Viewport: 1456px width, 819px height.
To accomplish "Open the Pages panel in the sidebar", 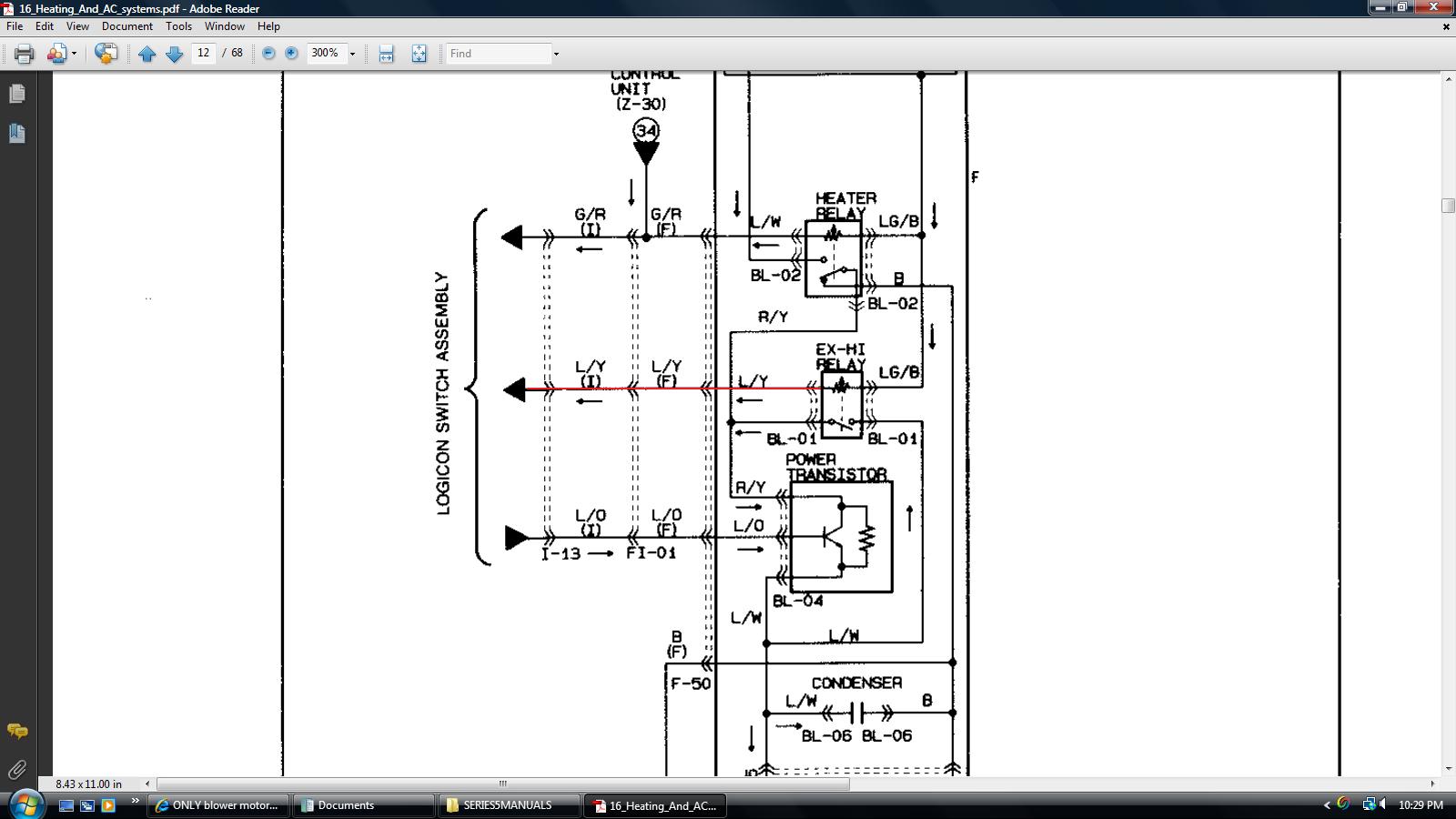I will click(x=16, y=94).
